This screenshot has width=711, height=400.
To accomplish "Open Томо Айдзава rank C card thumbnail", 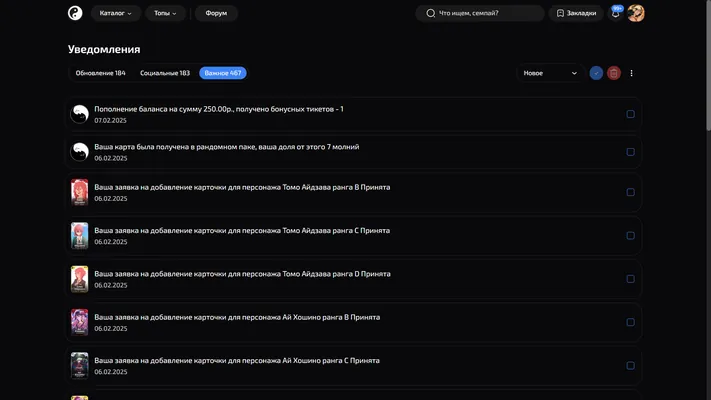I will click(x=79, y=236).
